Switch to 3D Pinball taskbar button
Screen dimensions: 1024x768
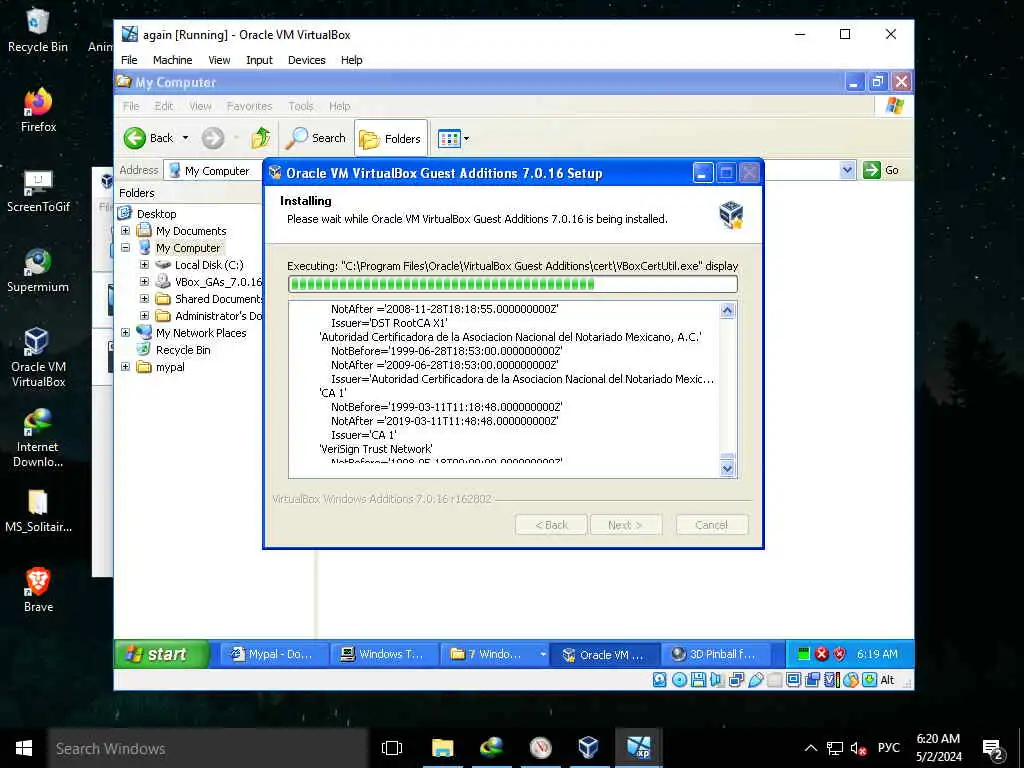pyautogui.click(x=715, y=654)
